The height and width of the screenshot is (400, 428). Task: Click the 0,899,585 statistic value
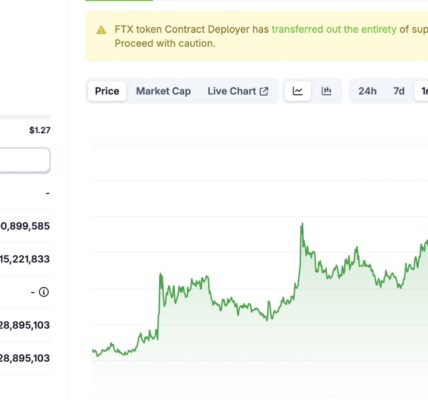(25, 226)
